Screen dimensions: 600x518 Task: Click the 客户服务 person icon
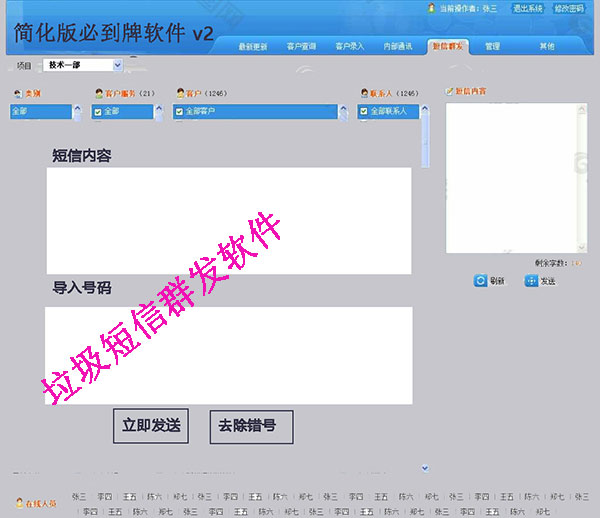pyautogui.click(x=98, y=93)
